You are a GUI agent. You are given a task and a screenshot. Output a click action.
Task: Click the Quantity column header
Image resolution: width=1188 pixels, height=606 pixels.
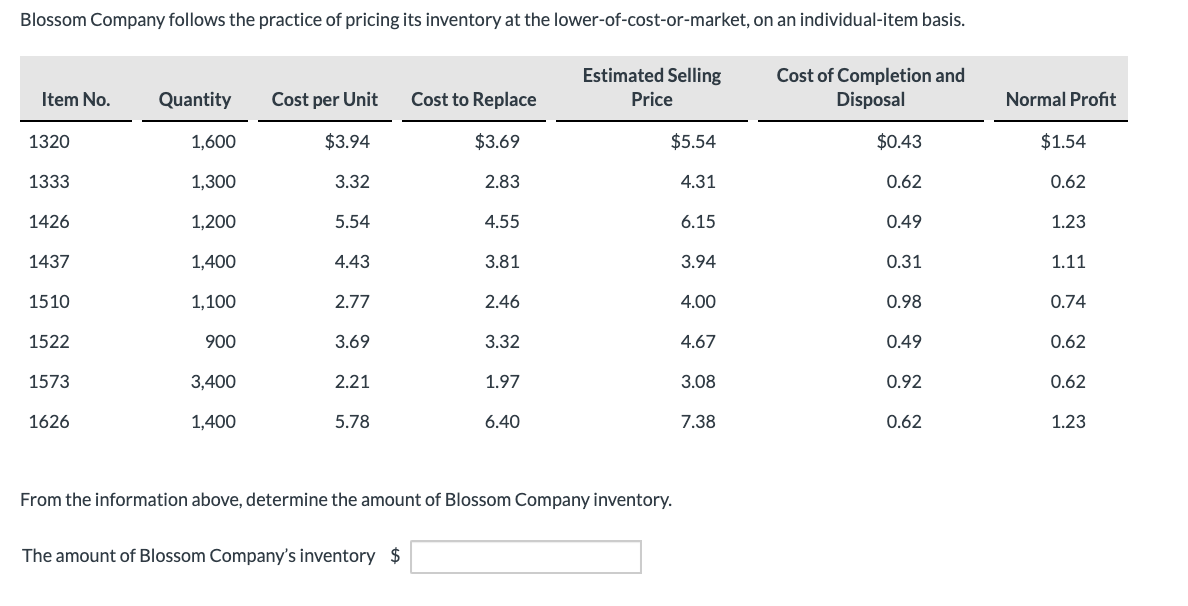(194, 99)
